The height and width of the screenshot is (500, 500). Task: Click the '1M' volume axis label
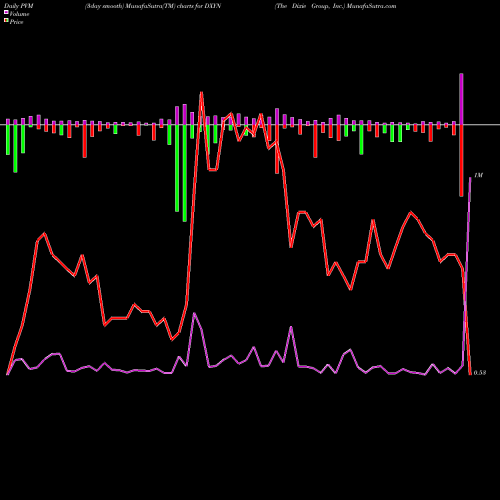tap(478, 175)
